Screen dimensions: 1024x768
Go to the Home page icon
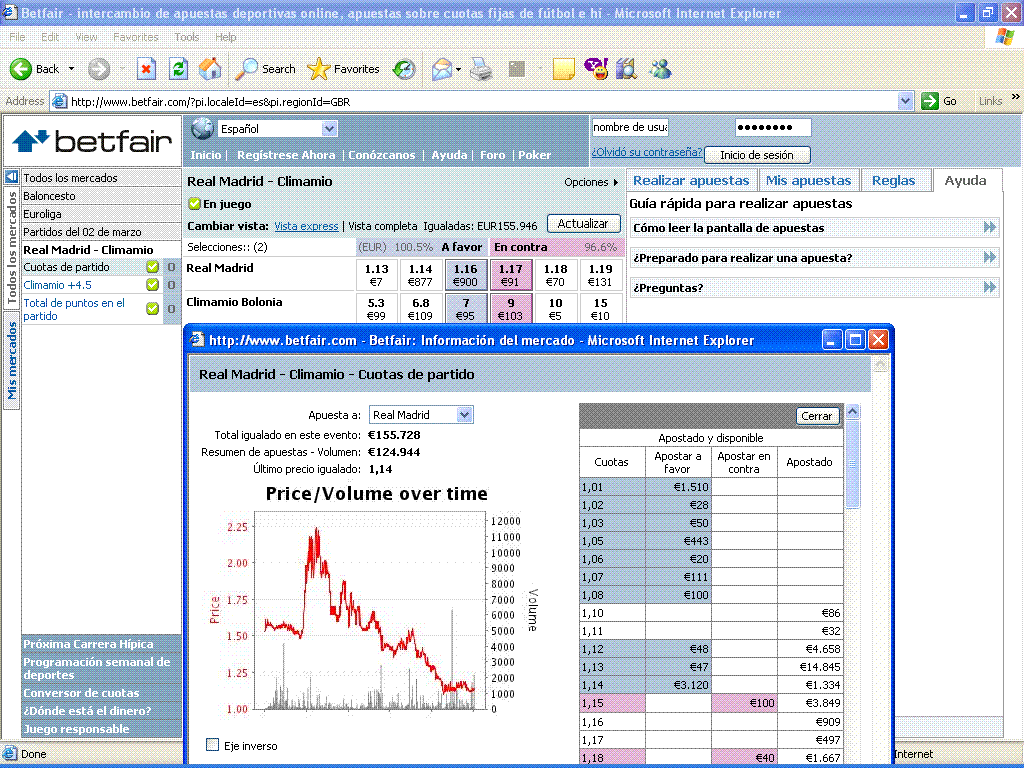click(210, 69)
